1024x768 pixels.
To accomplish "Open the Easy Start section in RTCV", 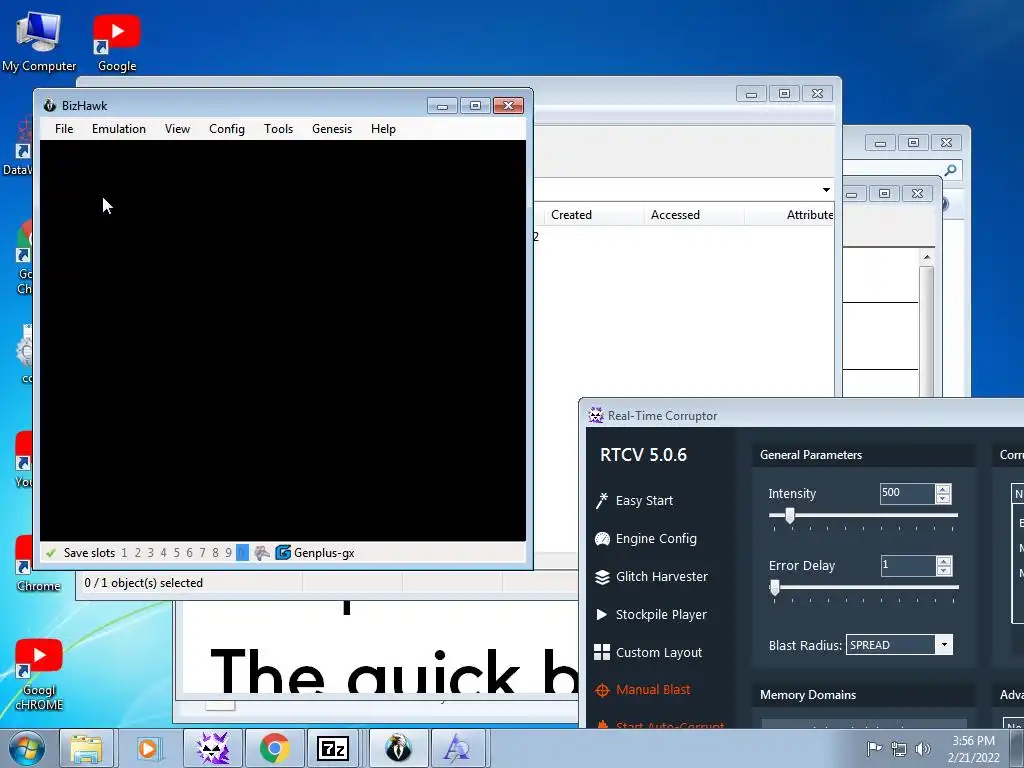I will (634, 501).
